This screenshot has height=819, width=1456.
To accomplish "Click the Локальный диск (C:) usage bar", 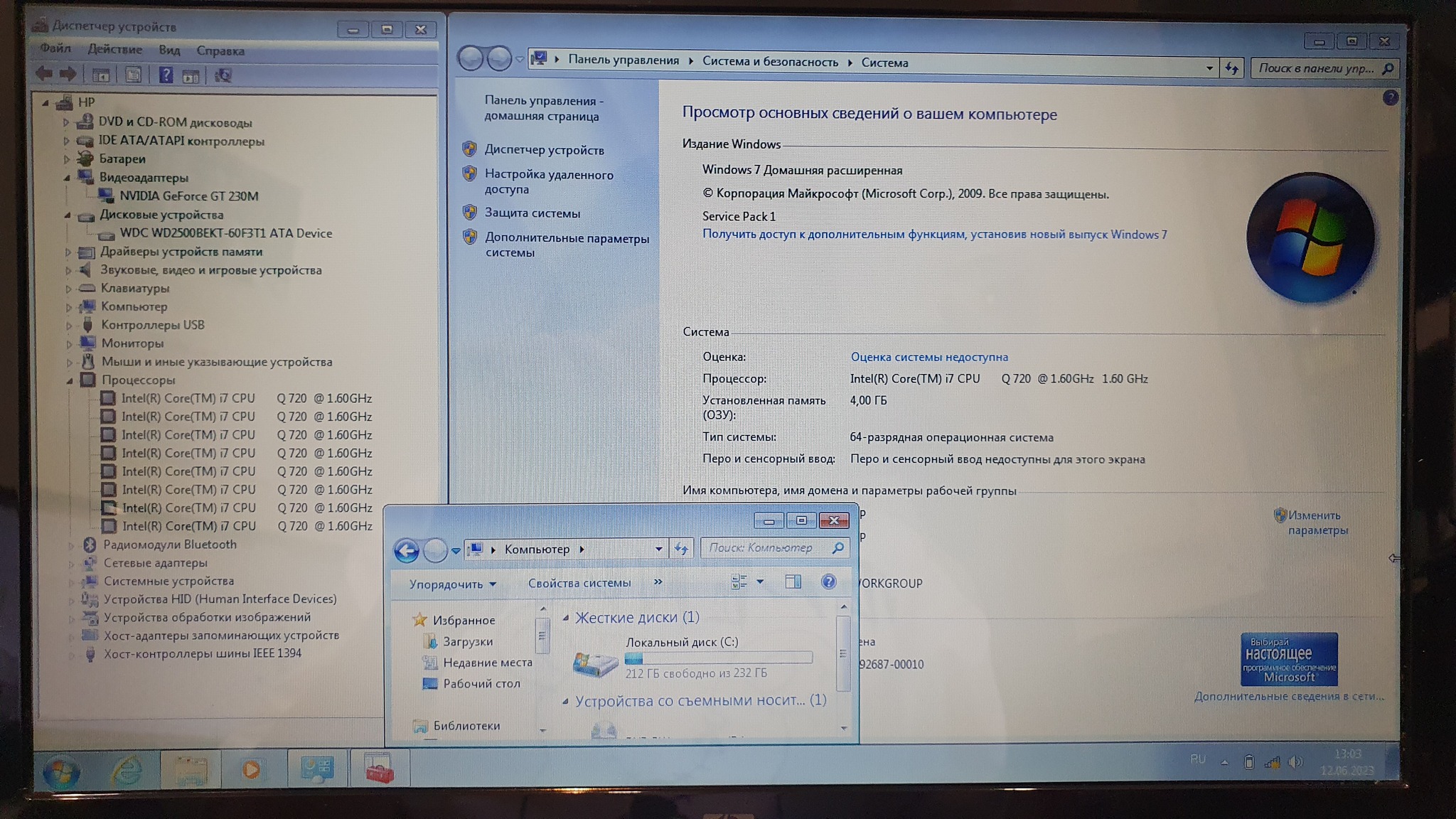I will click(x=718, y=658).
